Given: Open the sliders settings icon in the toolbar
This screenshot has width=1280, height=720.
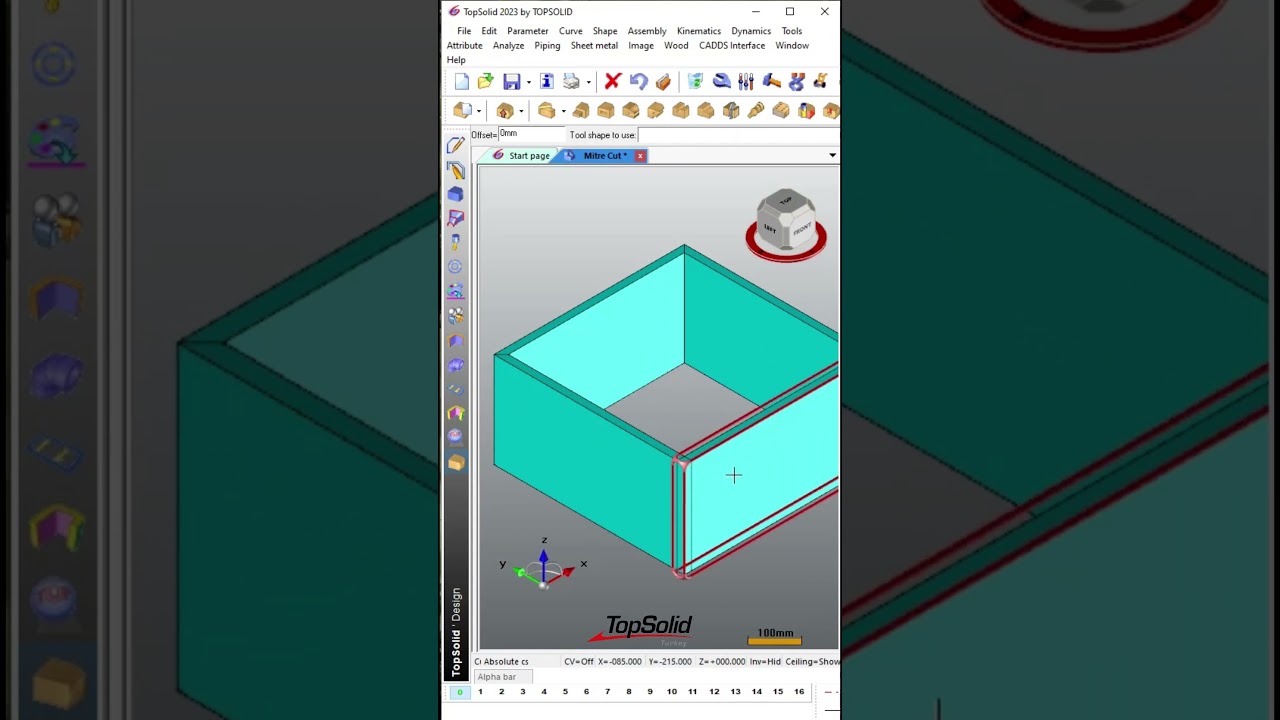Looking at the screenshot, I should (x=746, y=82).
